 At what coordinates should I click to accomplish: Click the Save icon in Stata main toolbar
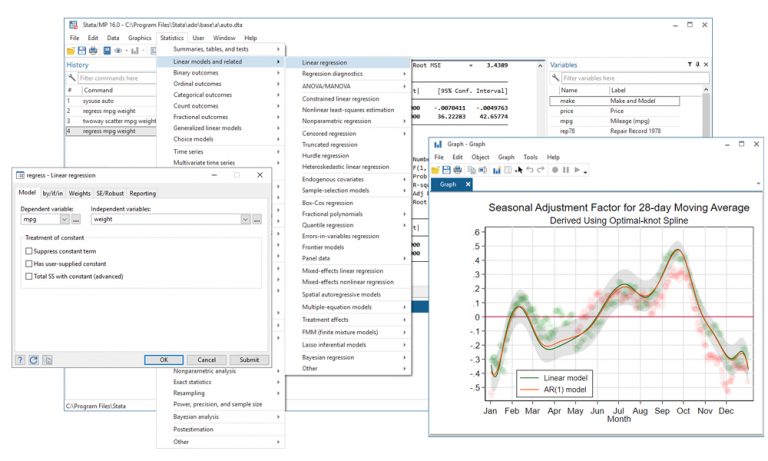pos(82,50)
